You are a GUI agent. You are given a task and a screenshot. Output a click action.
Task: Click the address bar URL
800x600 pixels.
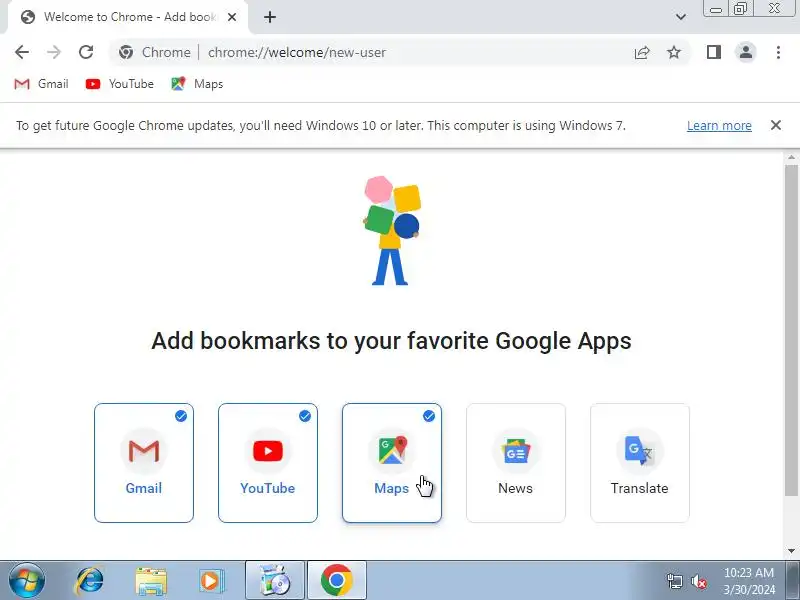click(297, 52)
